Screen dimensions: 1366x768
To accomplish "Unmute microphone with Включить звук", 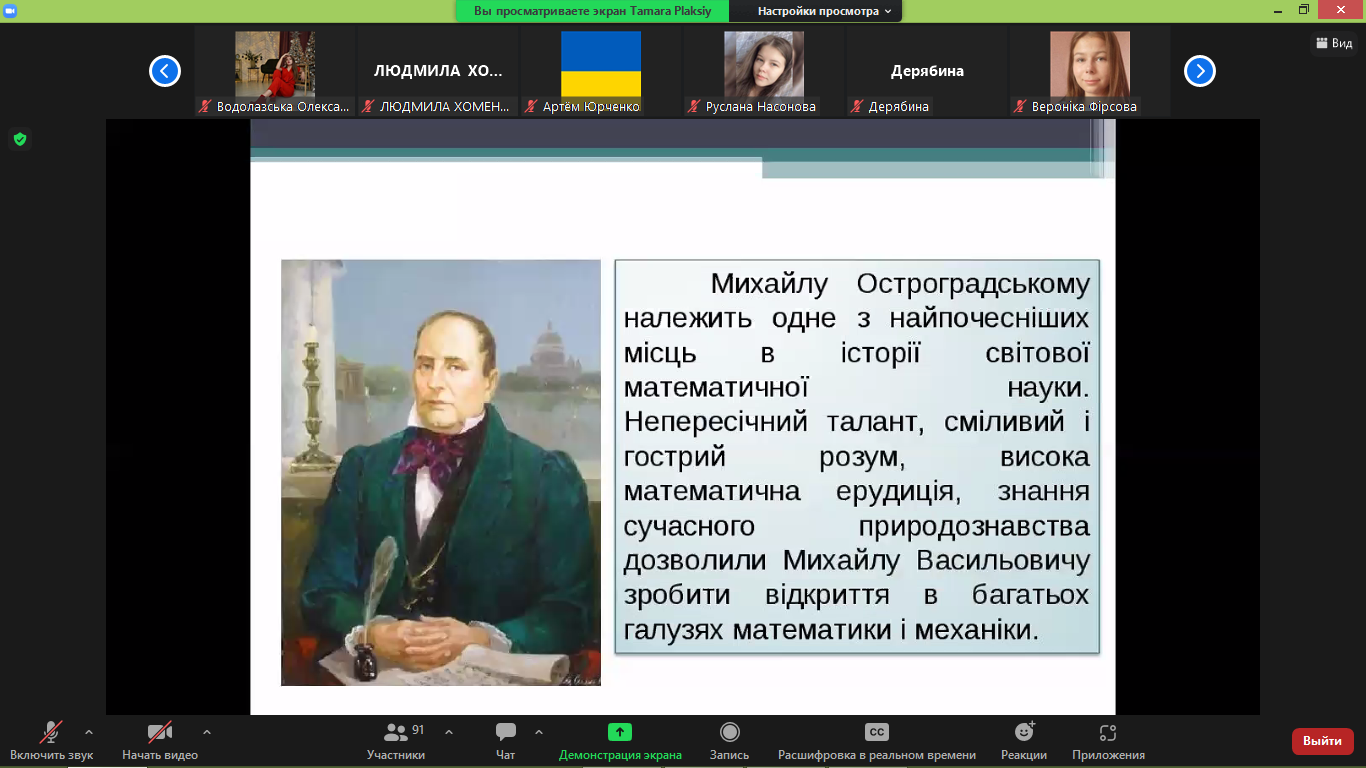I will coord(52,741).
